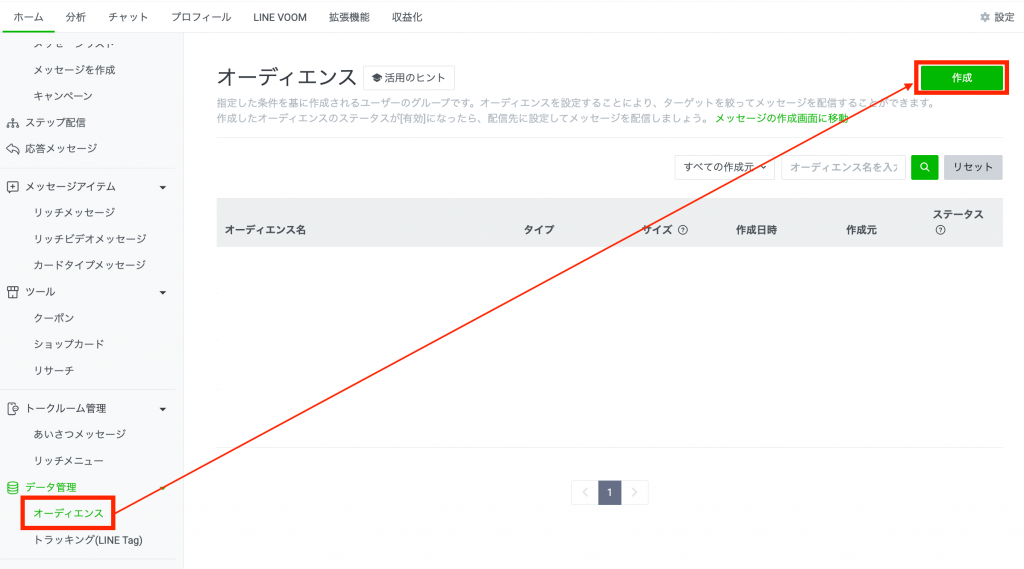The width and height of the screenshot is (1024, 569).
Task: Click the ツール shop icon
Action: pos(12,292)
